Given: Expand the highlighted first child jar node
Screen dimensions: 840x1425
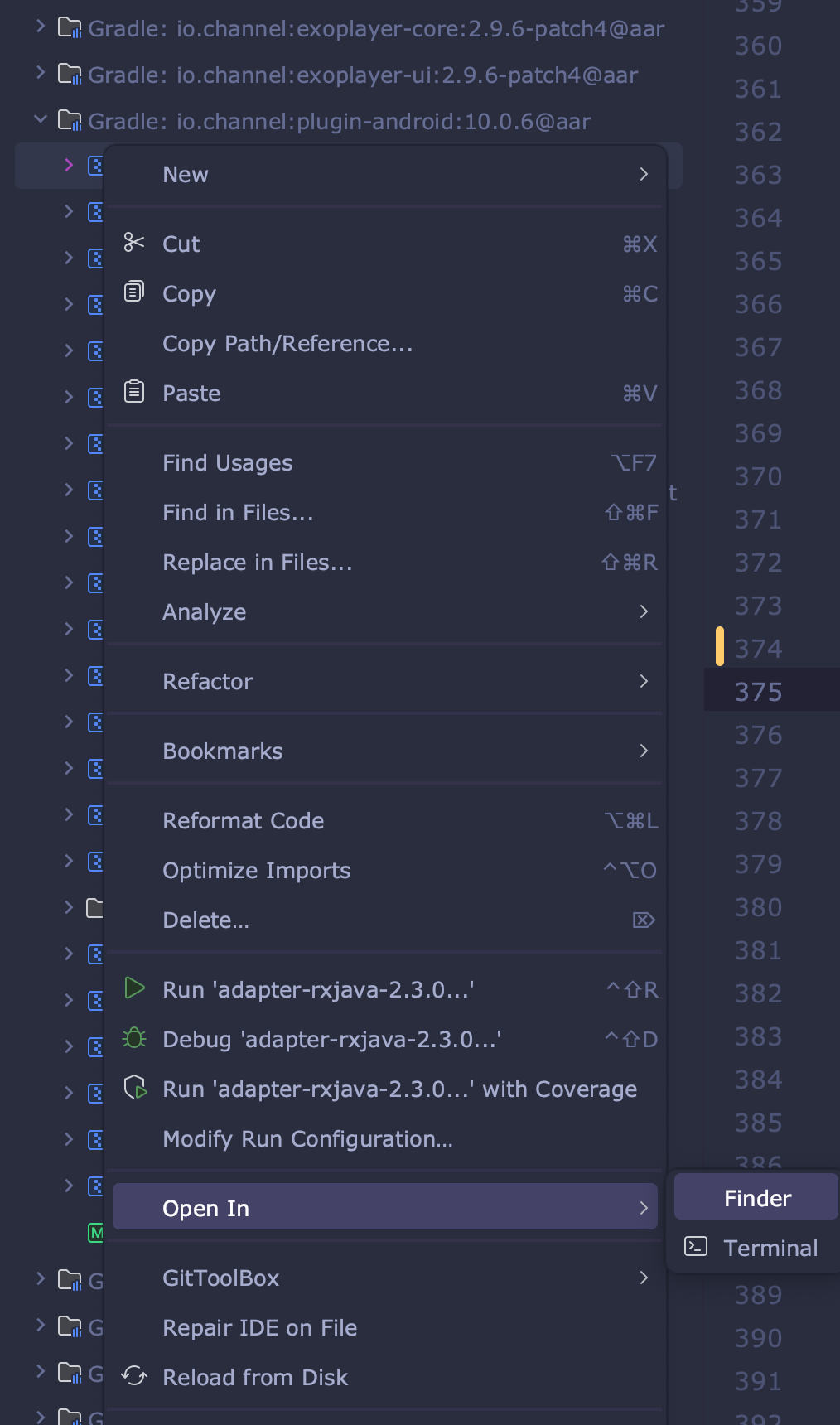Looking at the screenshot, I should click(69, 166).
